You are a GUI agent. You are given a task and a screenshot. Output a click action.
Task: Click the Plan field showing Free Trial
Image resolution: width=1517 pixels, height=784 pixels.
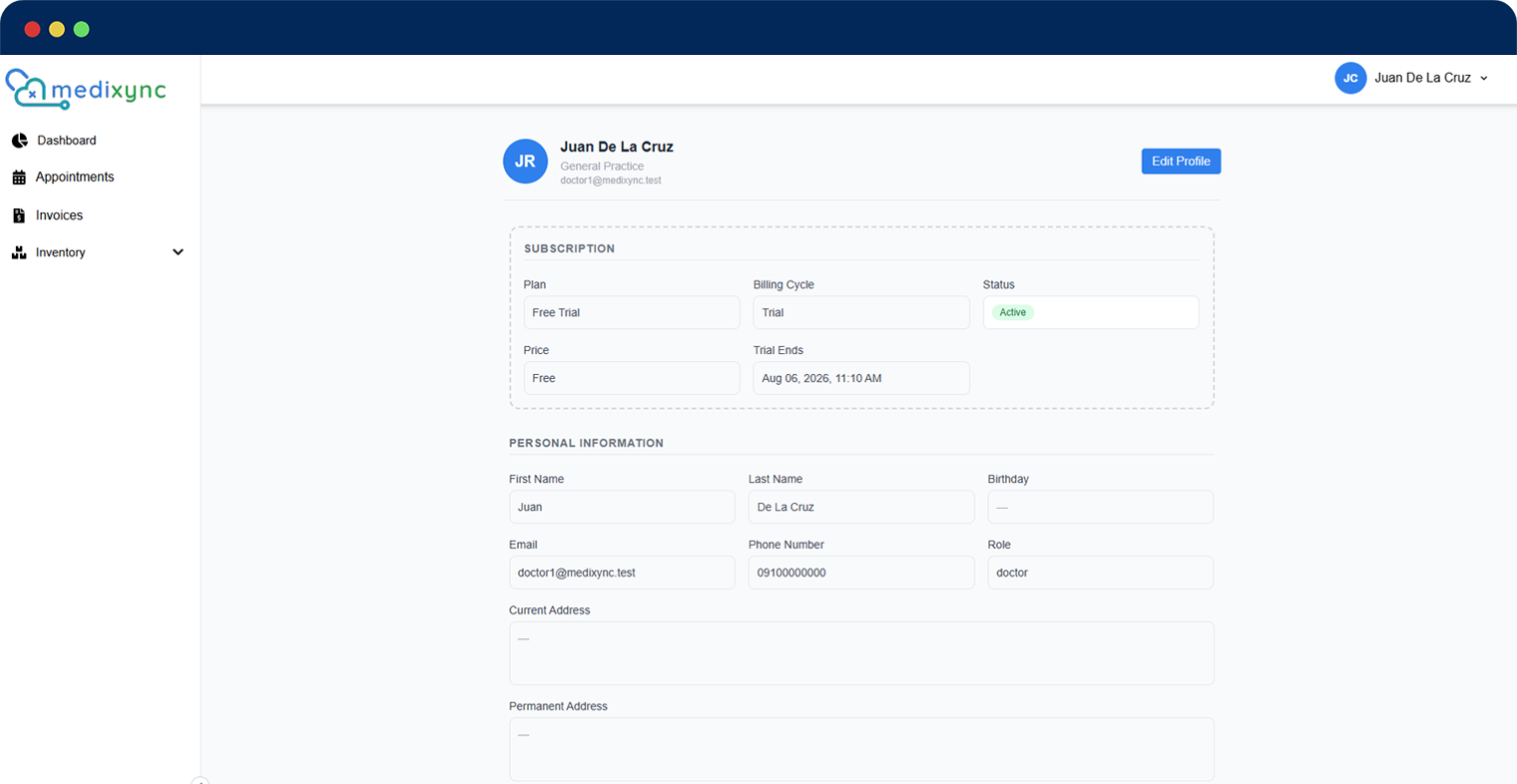click(x=632, y=312)
